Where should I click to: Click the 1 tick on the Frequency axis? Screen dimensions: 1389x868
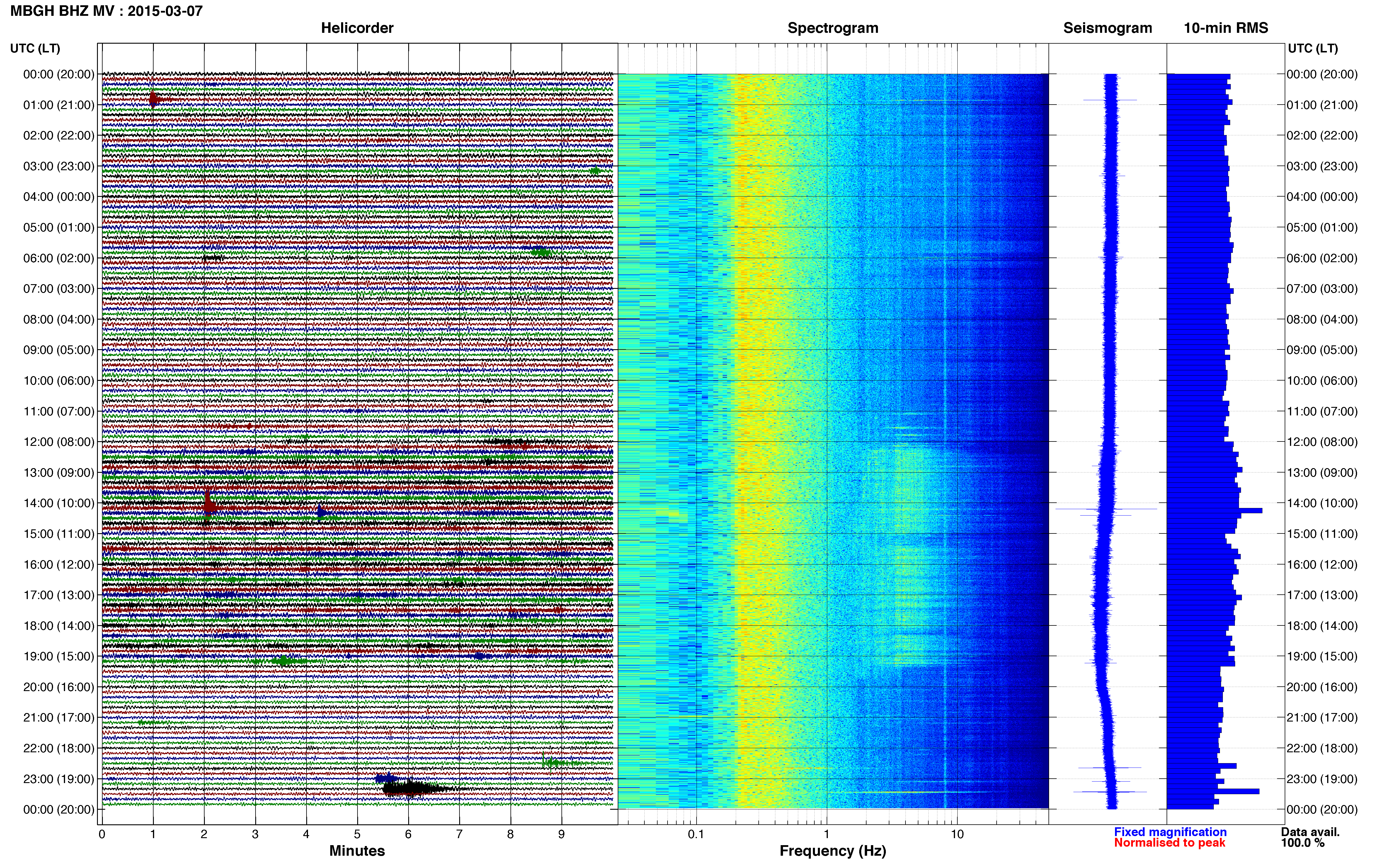[x=827, y=835]
